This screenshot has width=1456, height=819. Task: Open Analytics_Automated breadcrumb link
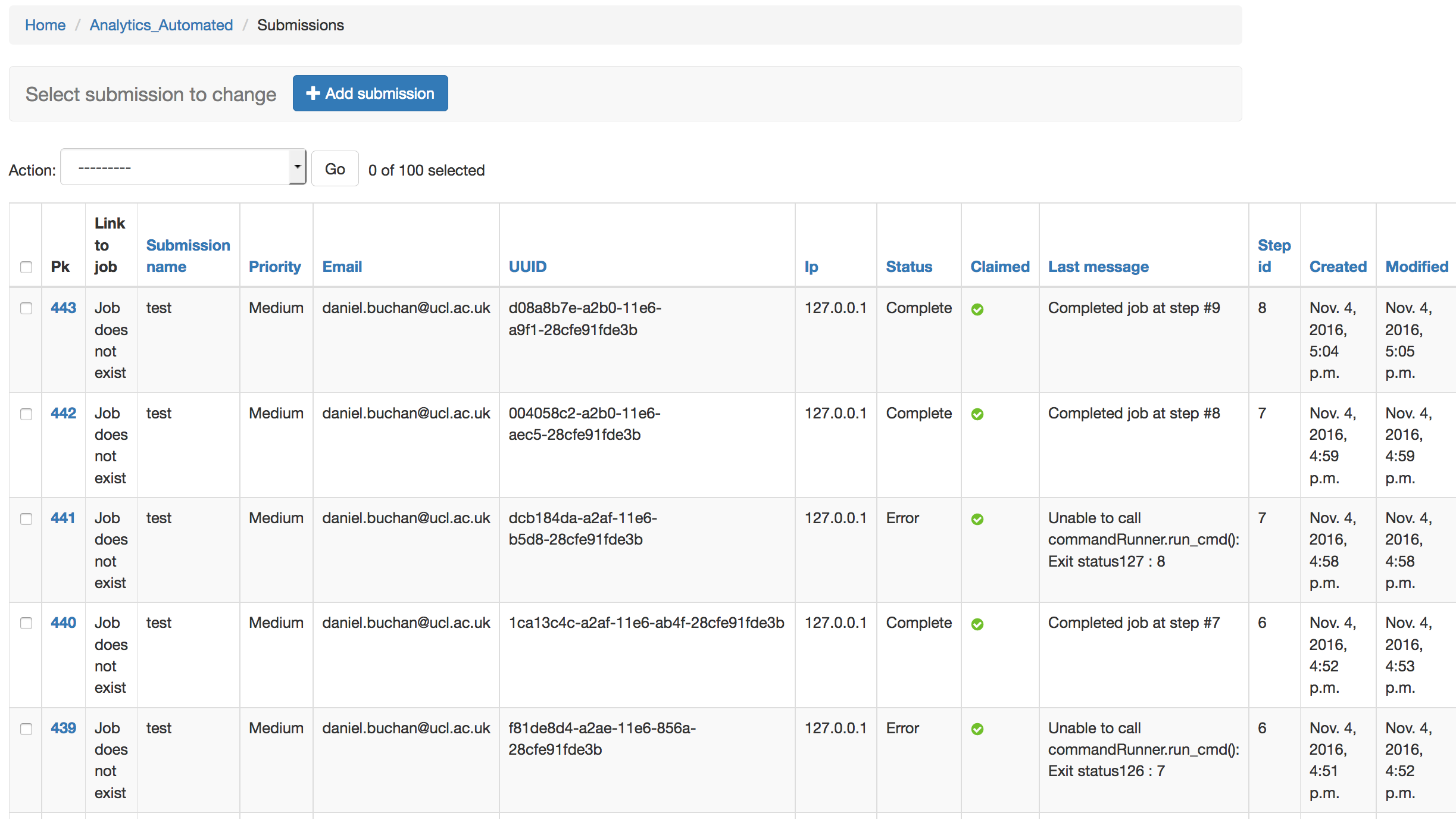[161, 25]
